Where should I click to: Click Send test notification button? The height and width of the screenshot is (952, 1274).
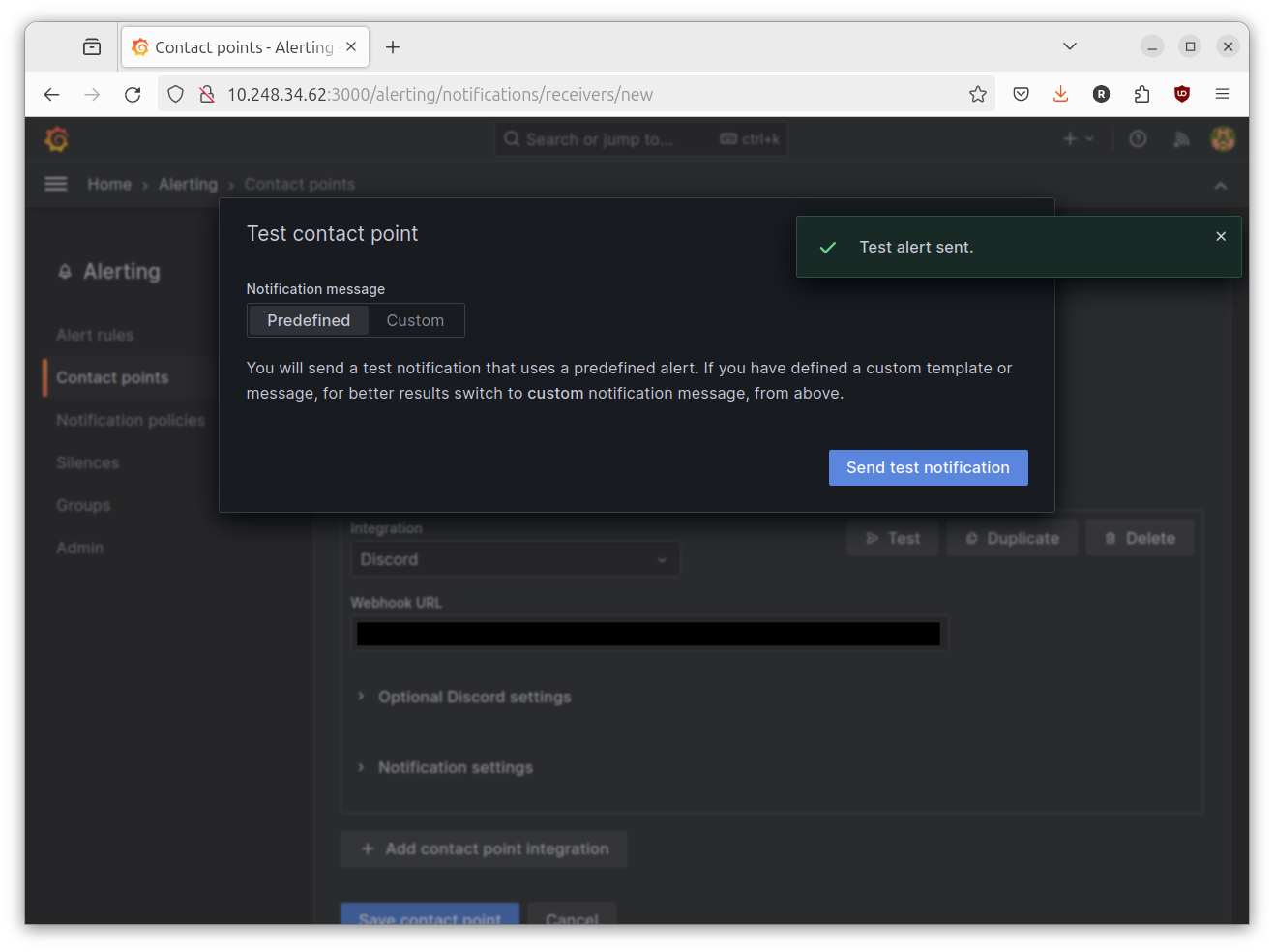coord(928,467)
